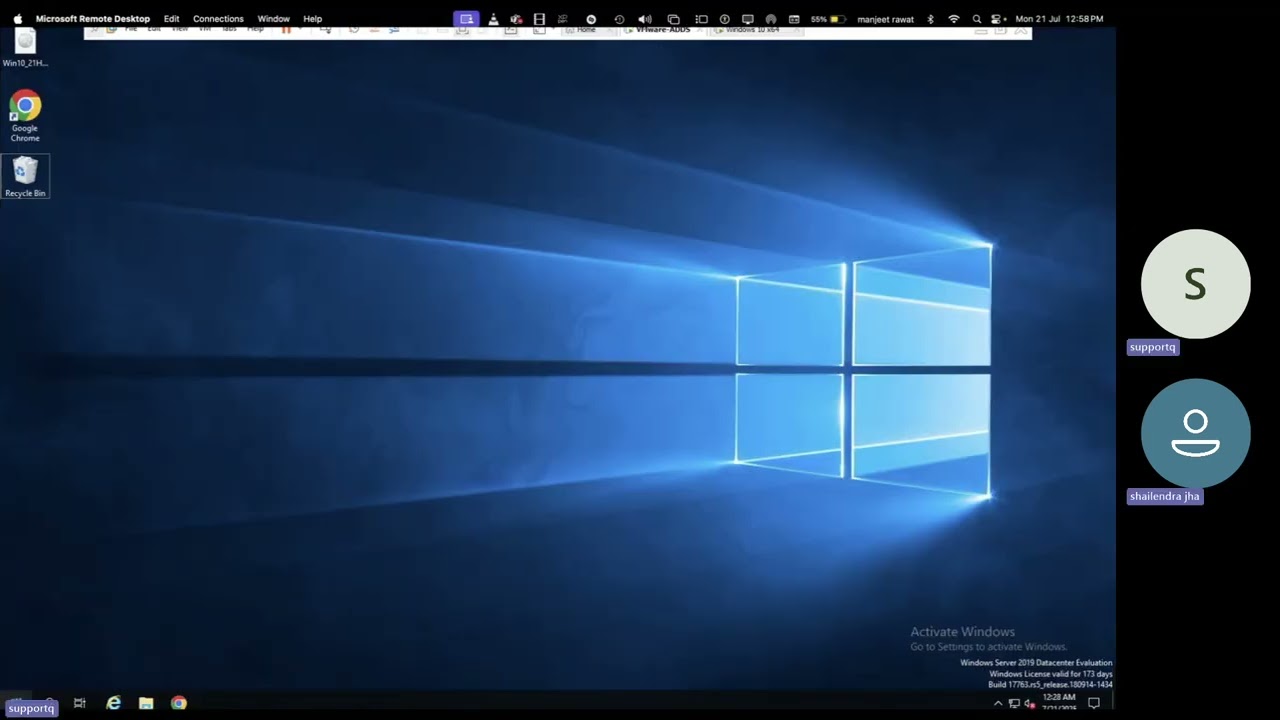Viewport: 1280px width, 720px height.
Task: Open the Help menu in Mac menu bar
Action: click(x=313, y=18)
